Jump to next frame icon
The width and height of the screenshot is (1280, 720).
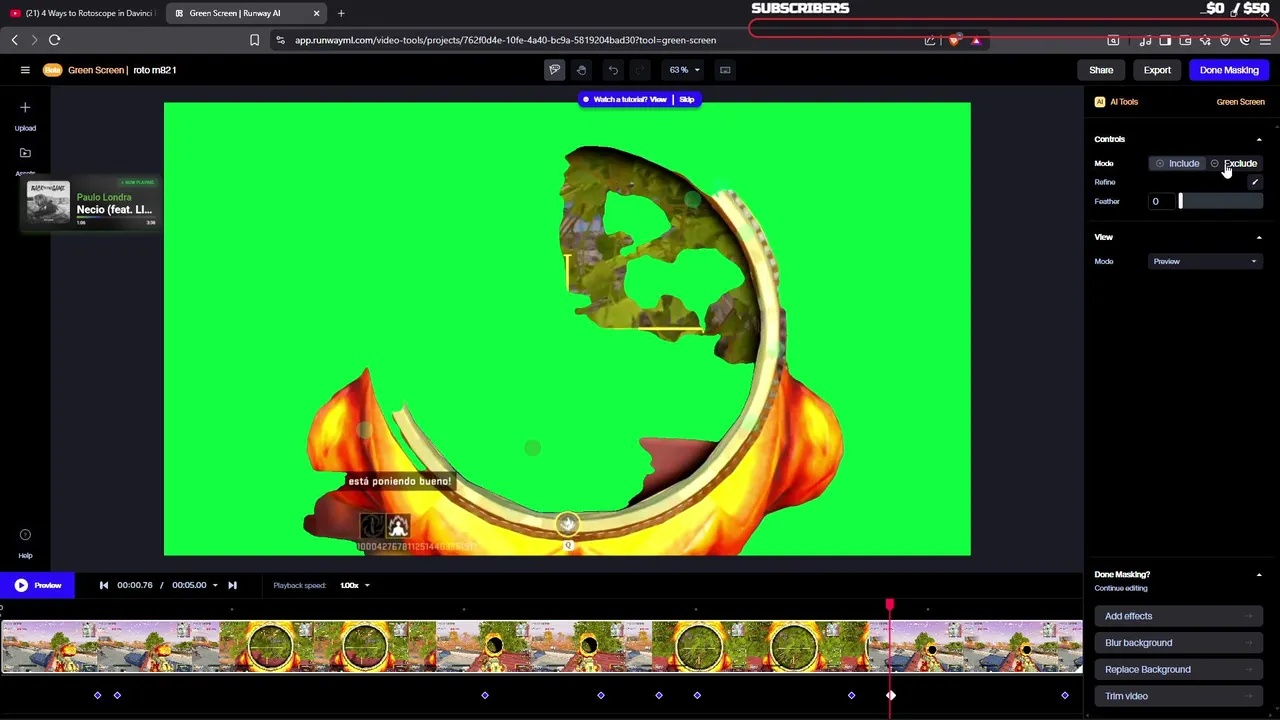pos(232,585)
